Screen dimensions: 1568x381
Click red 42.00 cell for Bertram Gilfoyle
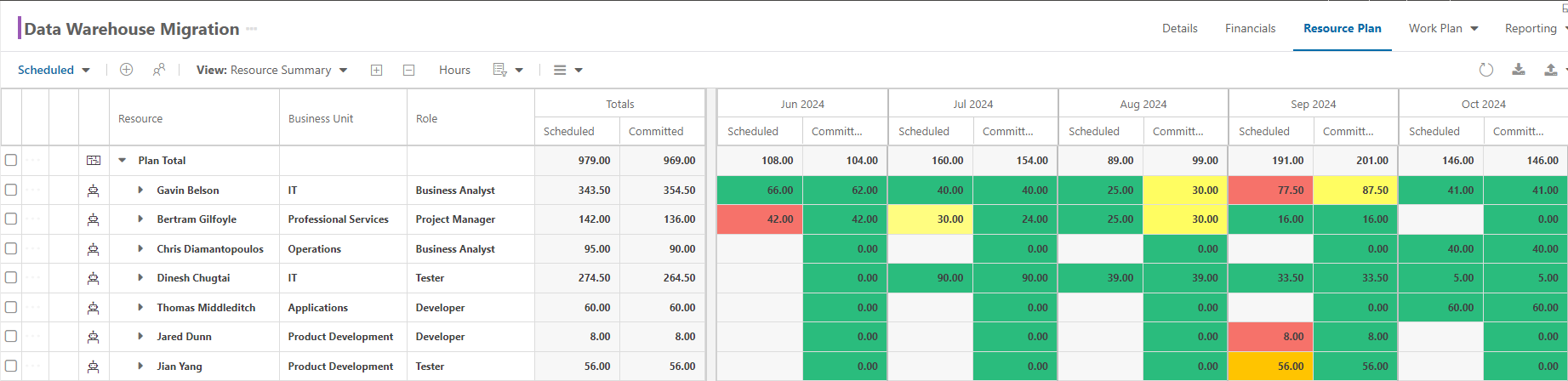coord(760,219)
